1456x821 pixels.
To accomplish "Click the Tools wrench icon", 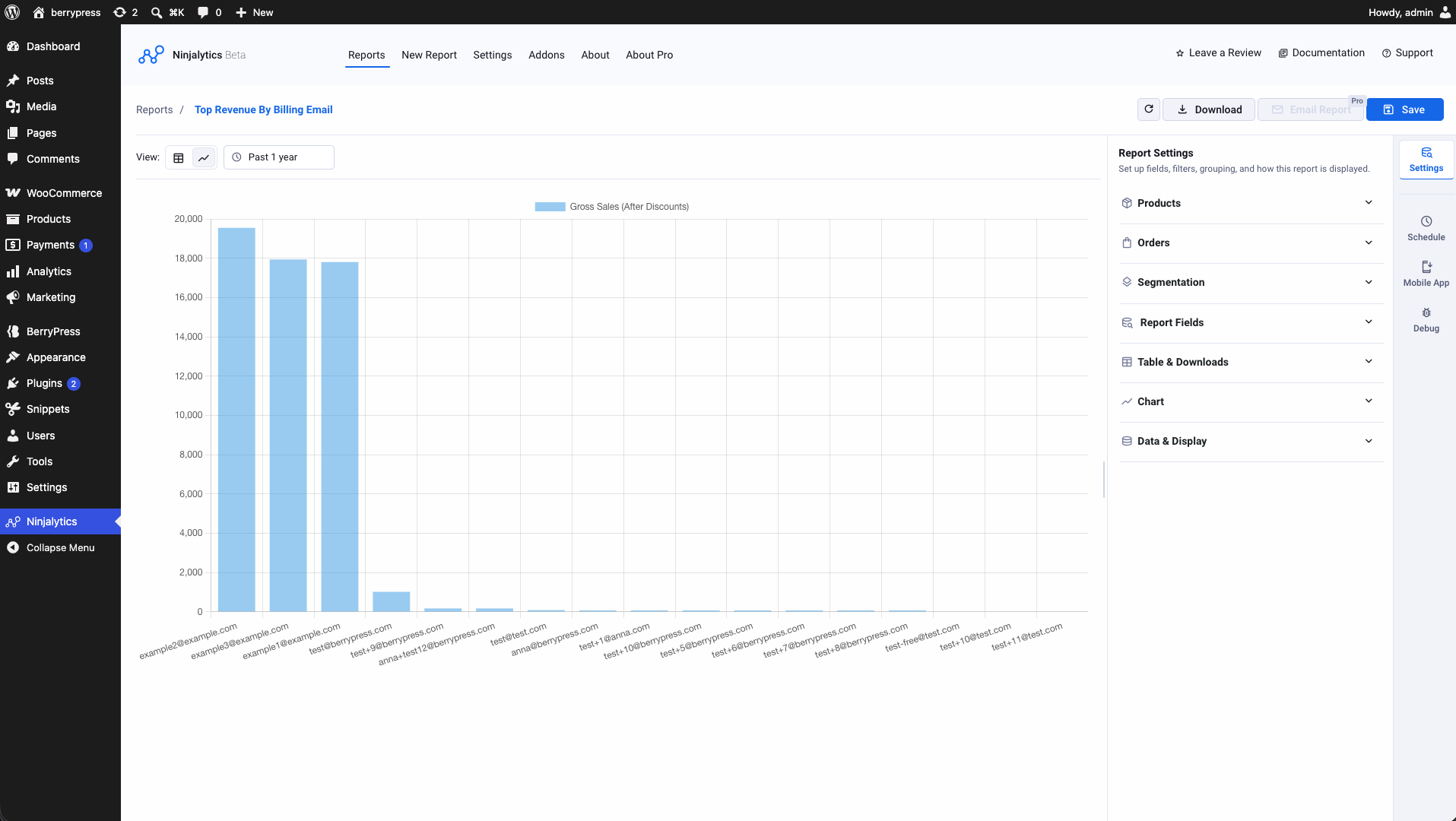I will [13, 461].
